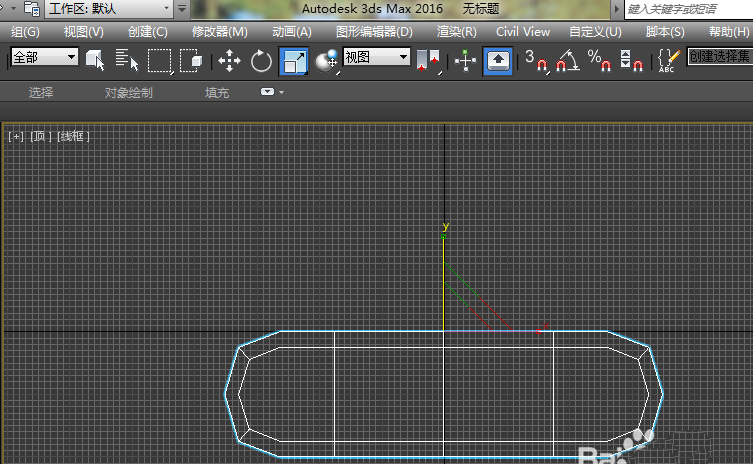Click the Select and Place tool
This screenshot has width=753, height=464.
tap(327, 60)
